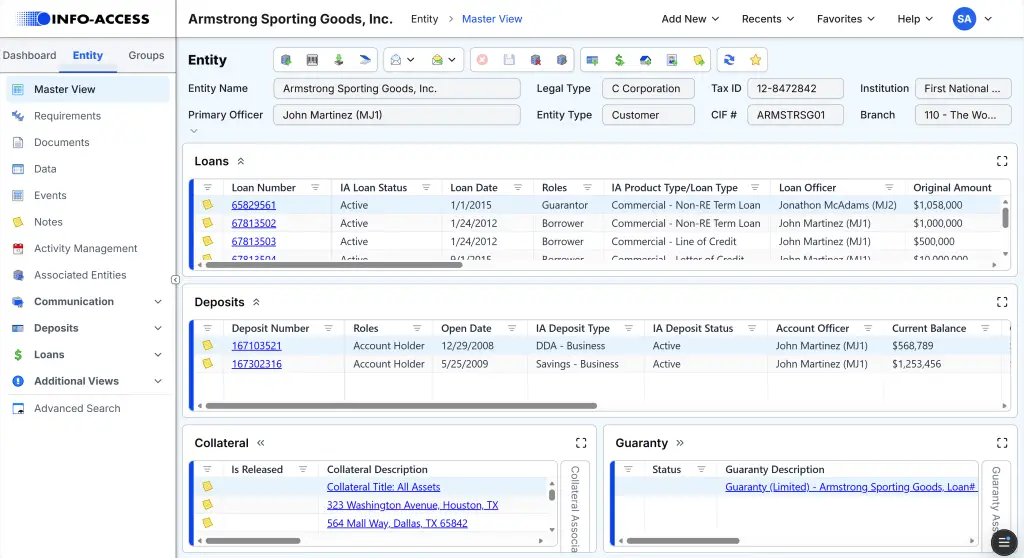
Task: Expand Communication in the sidebar
Action: (x=158, y=301)
